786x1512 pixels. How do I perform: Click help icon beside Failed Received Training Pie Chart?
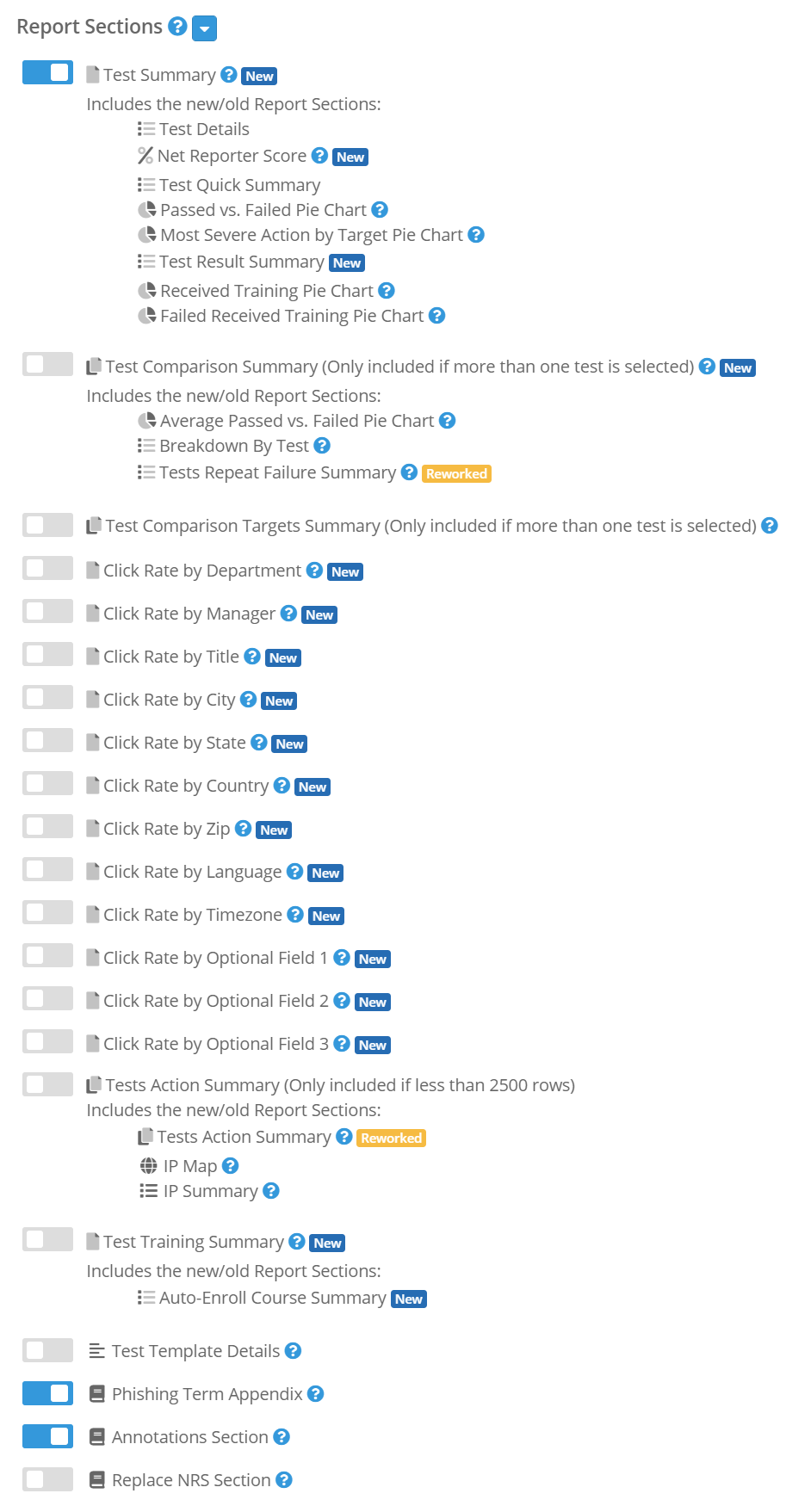[x=436, y=316]
